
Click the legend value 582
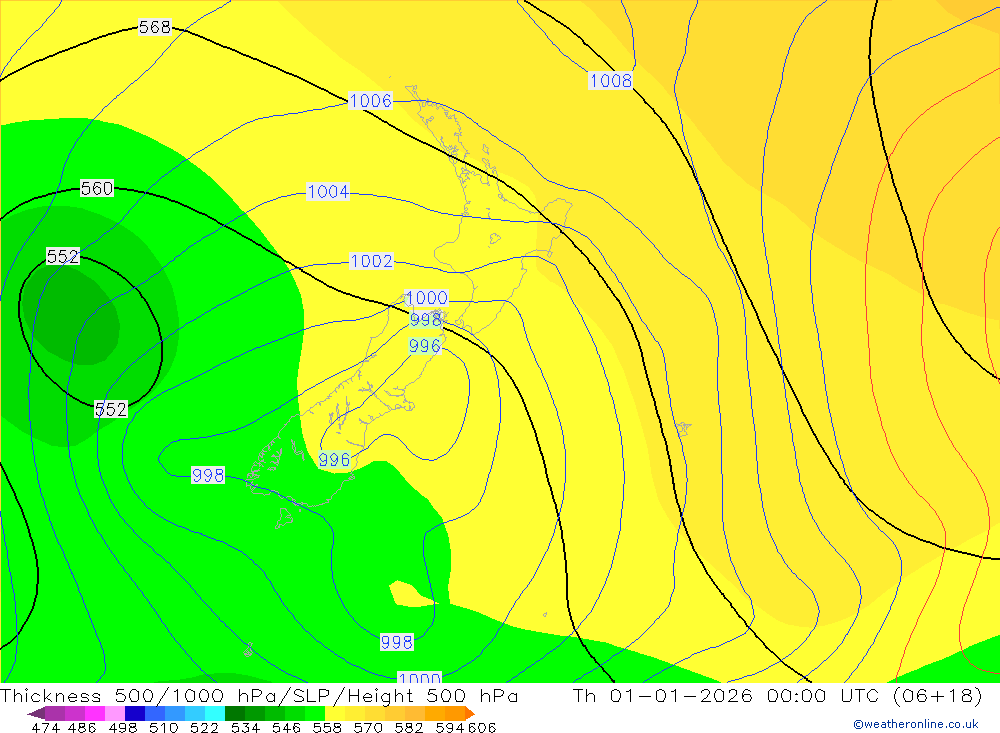[409, 727]
